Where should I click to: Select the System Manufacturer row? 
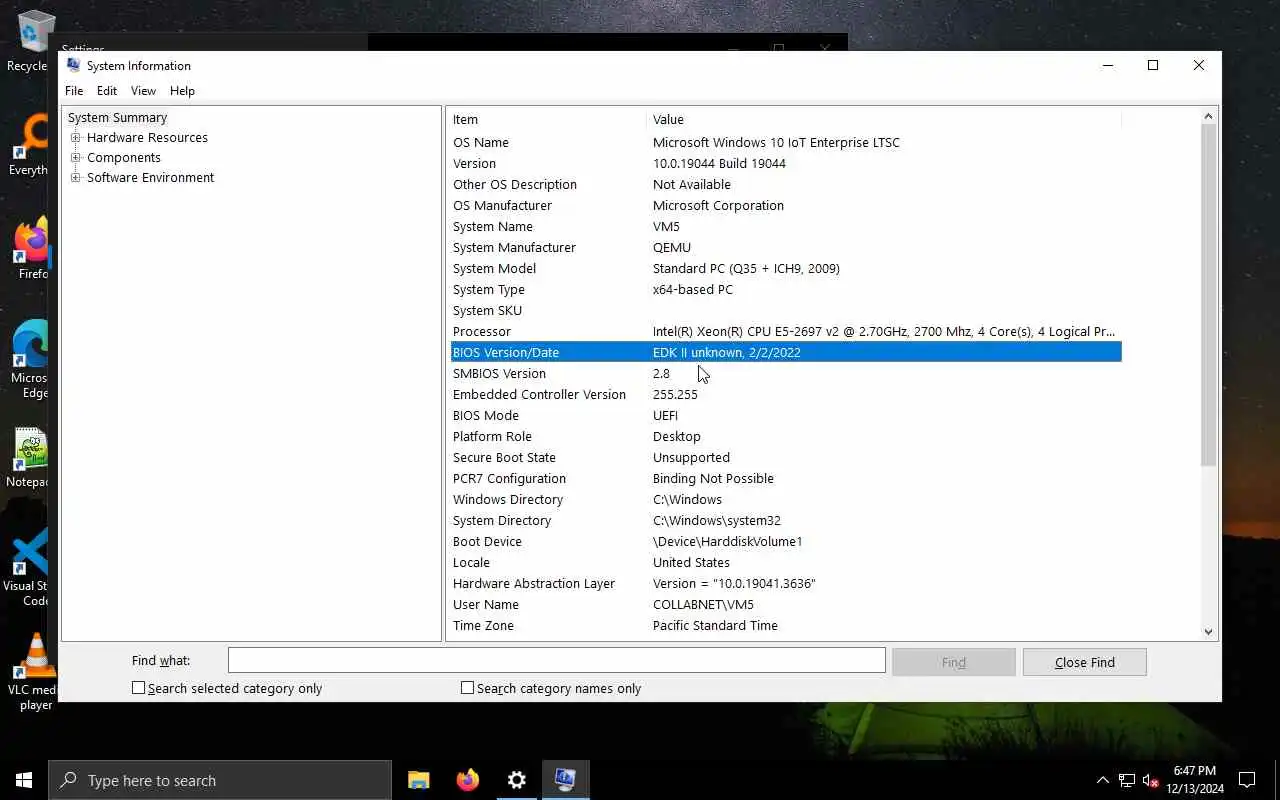[x=786, y=248]
